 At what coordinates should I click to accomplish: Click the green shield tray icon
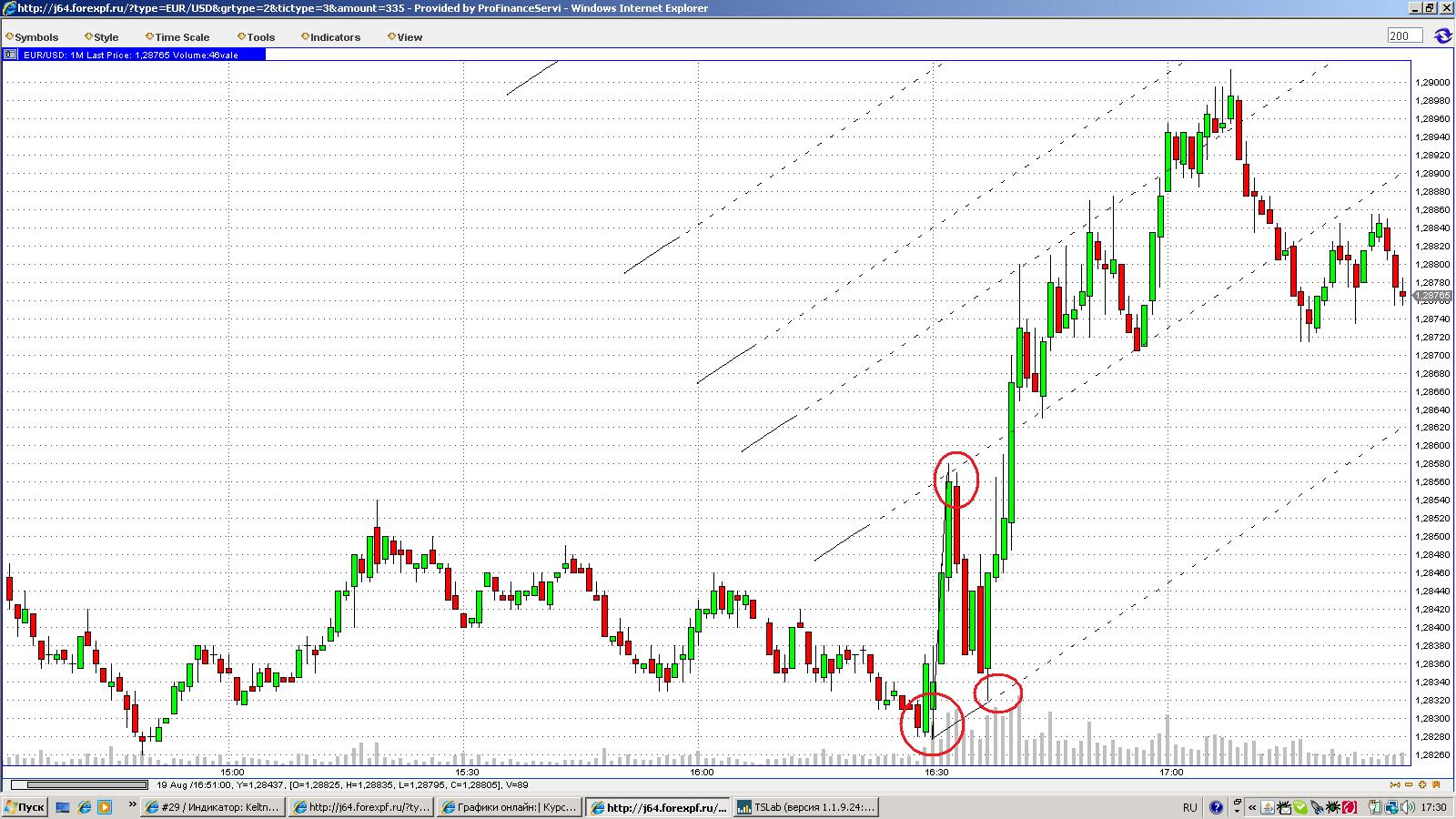[x=1301, y=807]
